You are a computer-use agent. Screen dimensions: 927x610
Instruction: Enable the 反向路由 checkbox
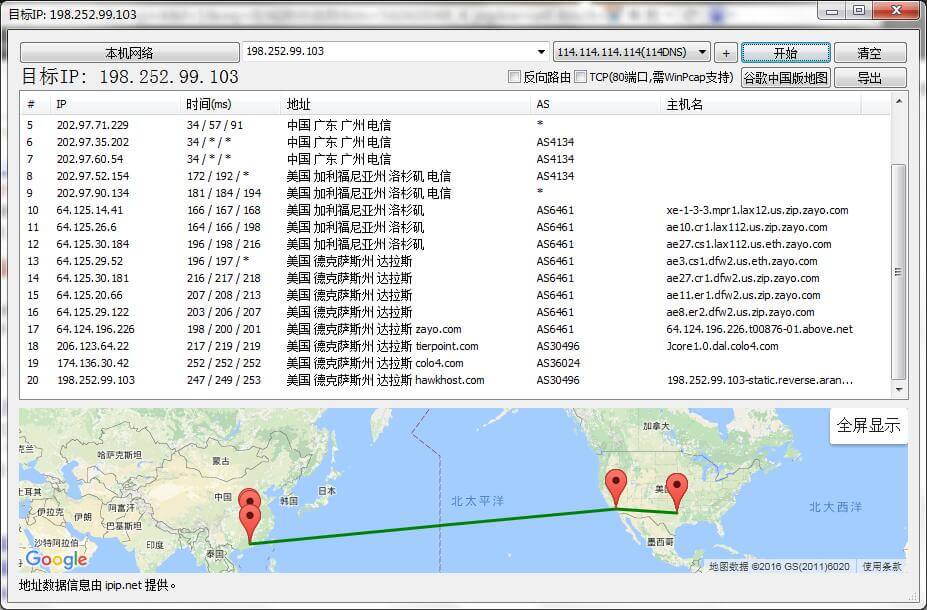click(515, 77)
